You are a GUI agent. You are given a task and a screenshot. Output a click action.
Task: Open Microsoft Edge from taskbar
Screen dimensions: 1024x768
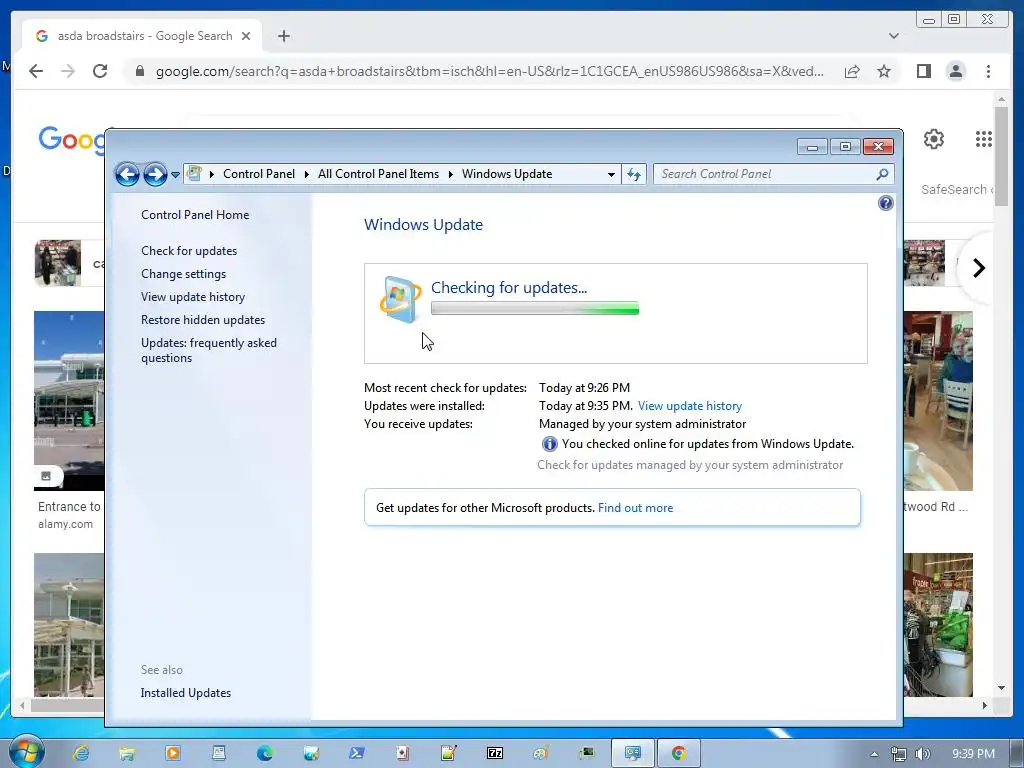point(264,753)
